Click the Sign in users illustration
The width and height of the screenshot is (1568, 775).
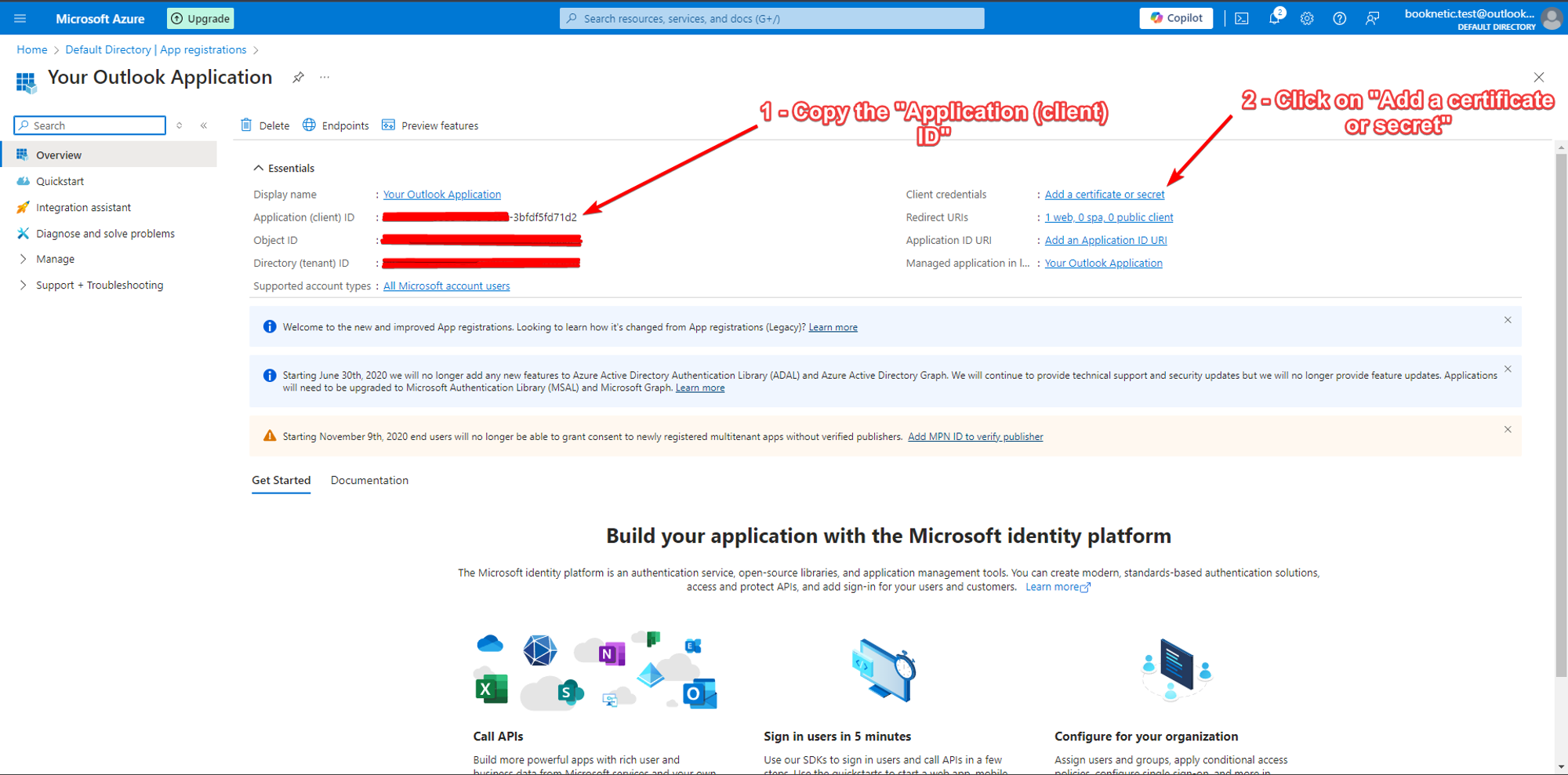884,670
